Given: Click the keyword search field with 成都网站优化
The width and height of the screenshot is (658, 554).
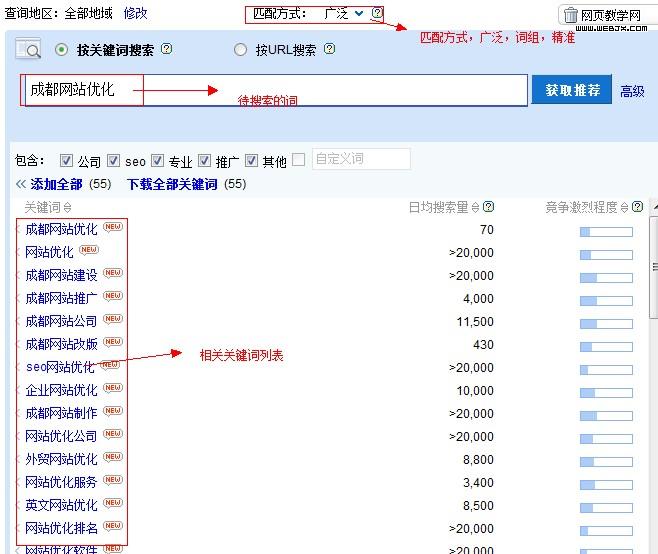Looking at the screenshot, I should pyautogui.click(x=273, y=90).
